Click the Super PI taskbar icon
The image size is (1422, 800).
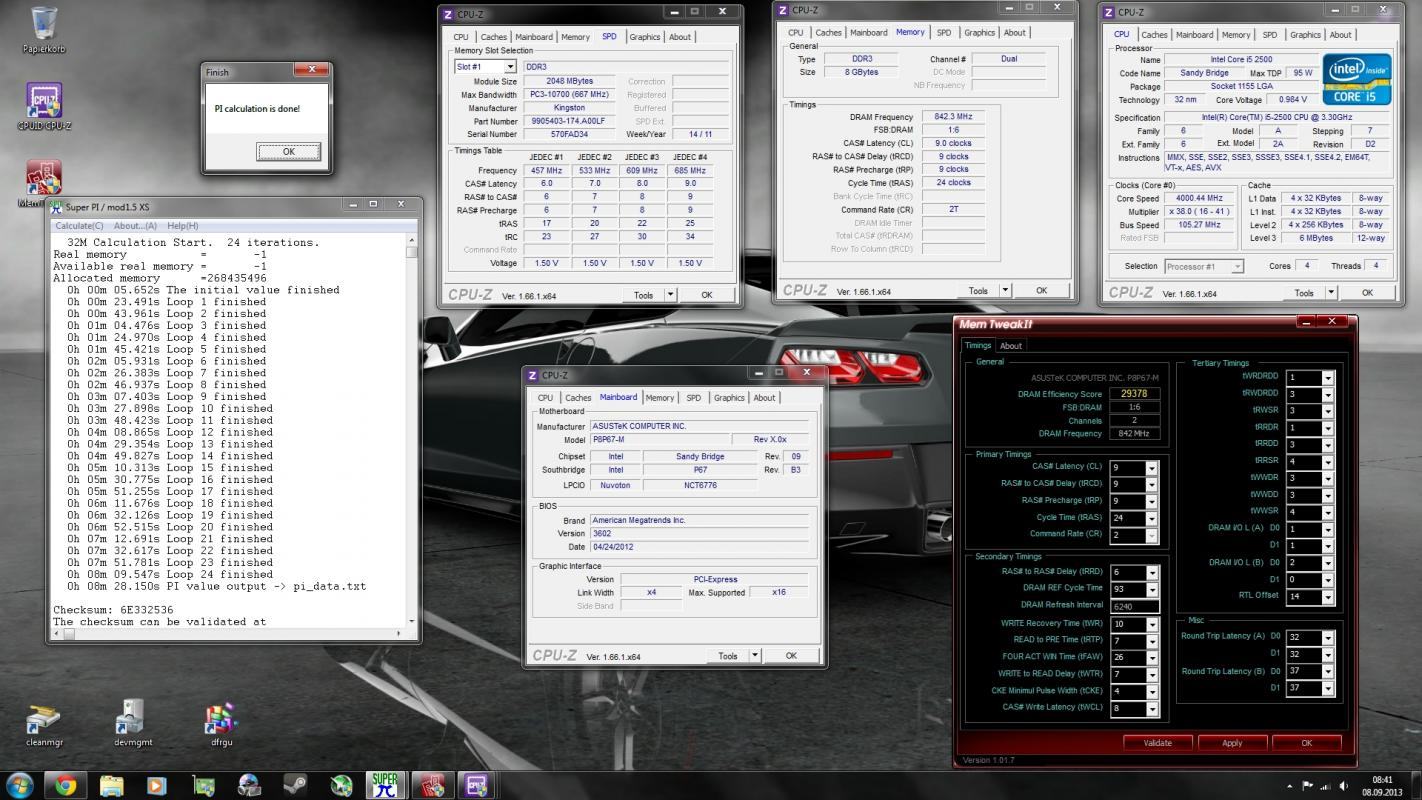coord(384,783)
